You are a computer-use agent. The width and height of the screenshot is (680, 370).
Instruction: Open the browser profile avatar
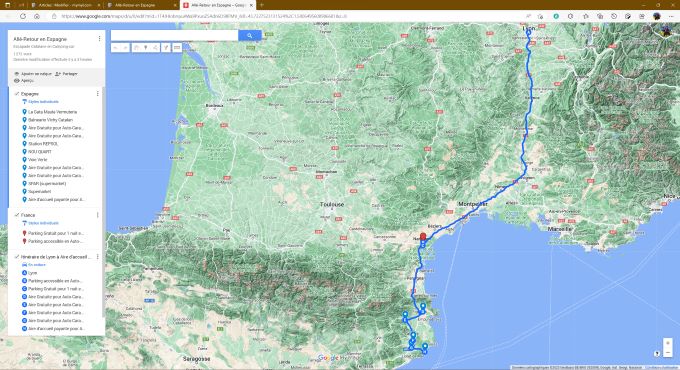coord(657,16)
